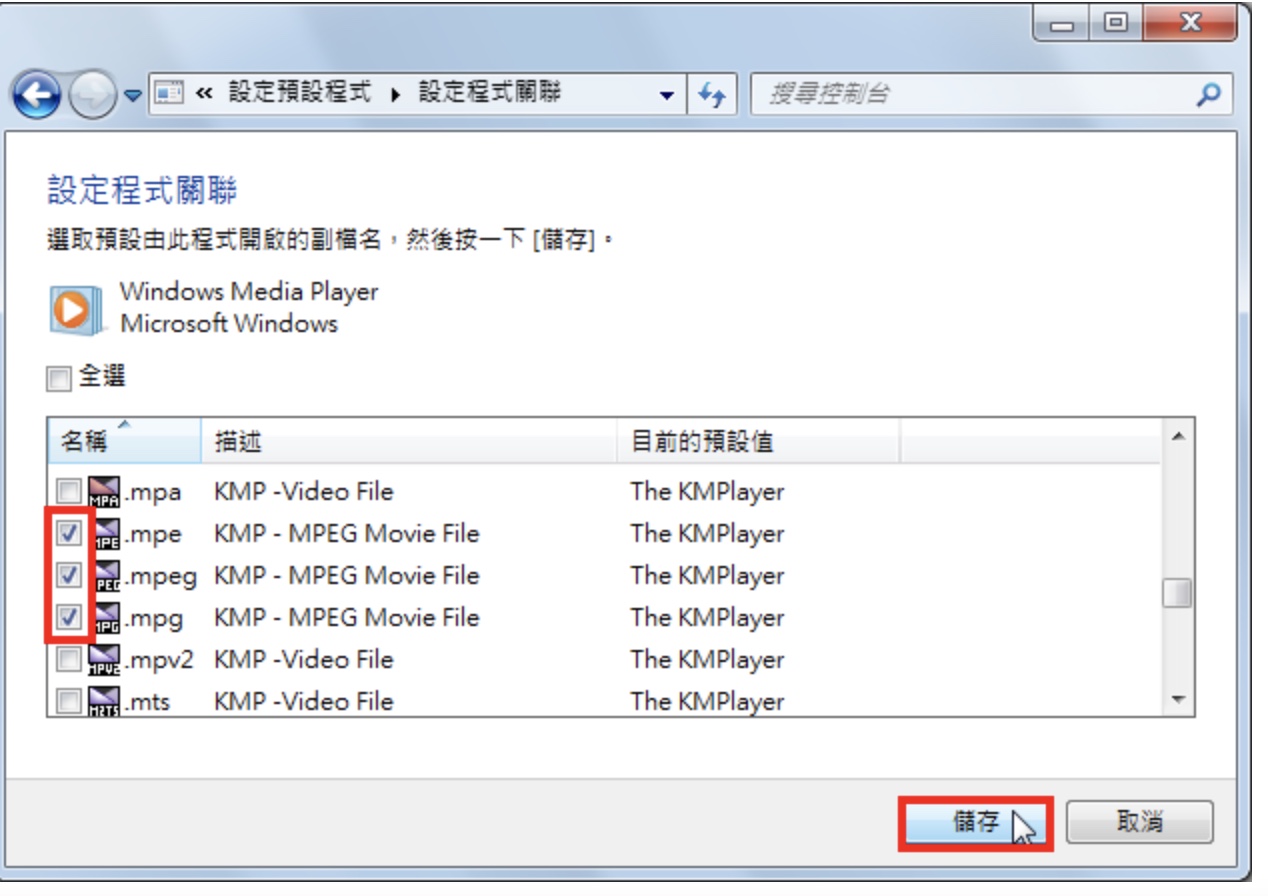
Task: Click the .mts file type icon
Action: click(x=104, y=702)
